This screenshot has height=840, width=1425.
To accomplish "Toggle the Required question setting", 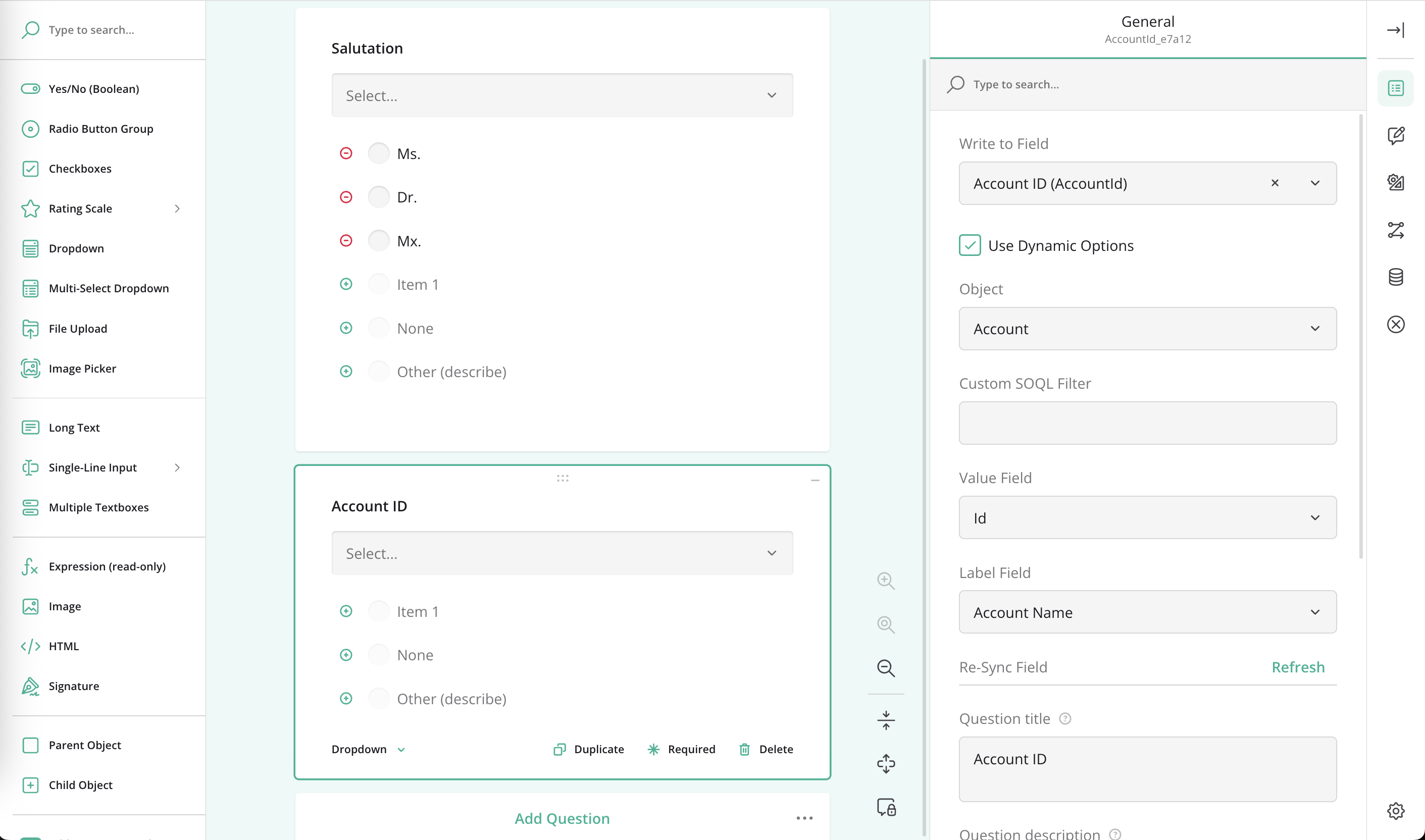I will coord(681,749).
